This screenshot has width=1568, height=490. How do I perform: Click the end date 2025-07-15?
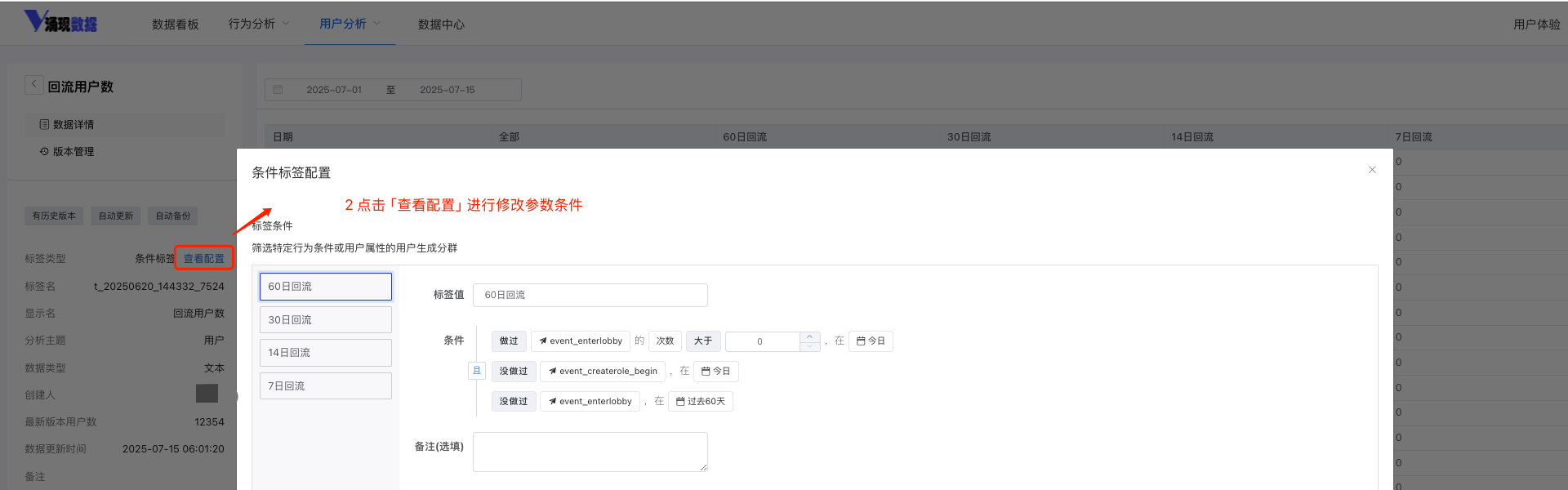447,90
